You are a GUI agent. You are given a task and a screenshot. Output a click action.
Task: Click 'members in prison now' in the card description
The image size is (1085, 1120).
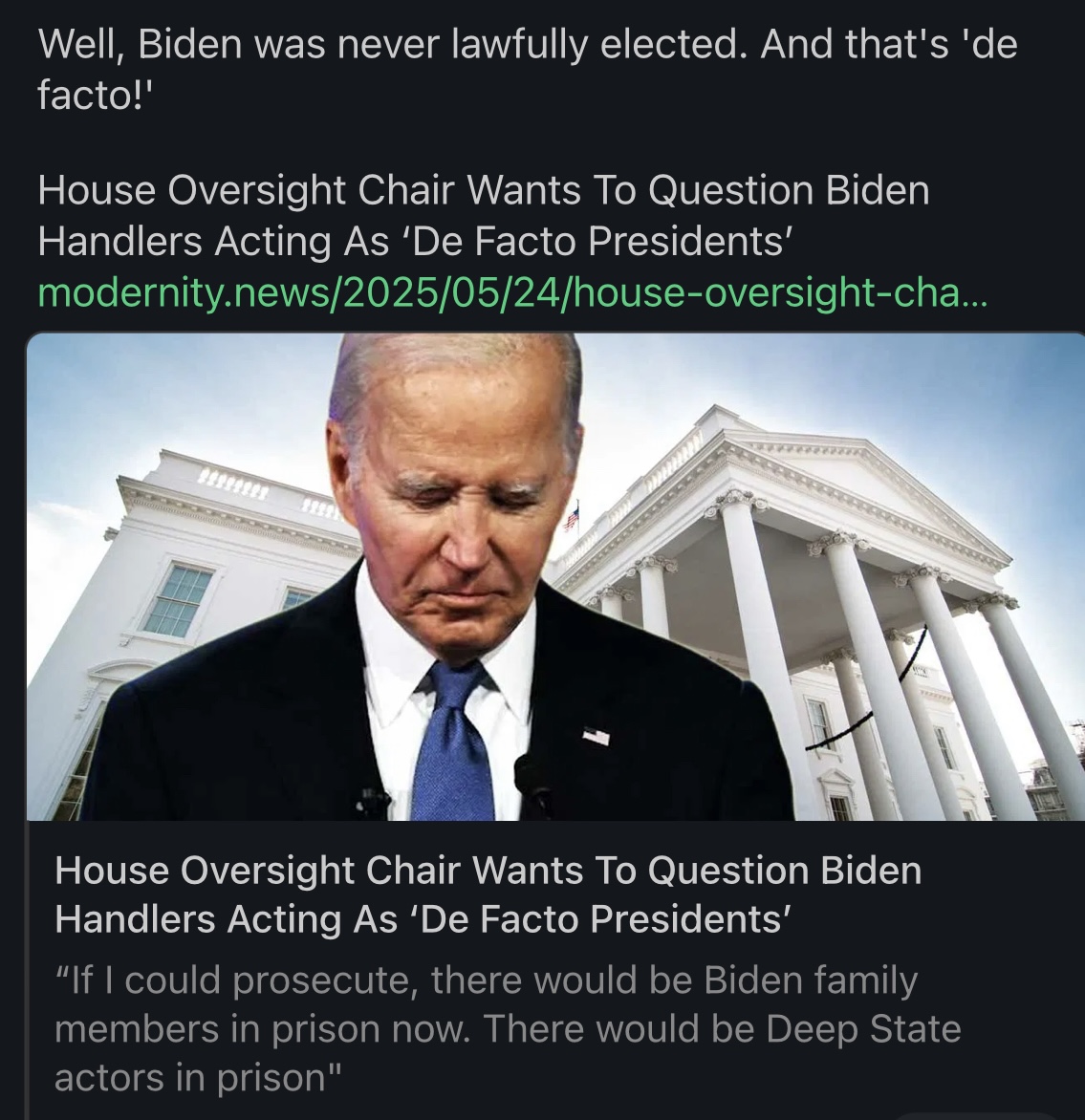point(262,1028)
